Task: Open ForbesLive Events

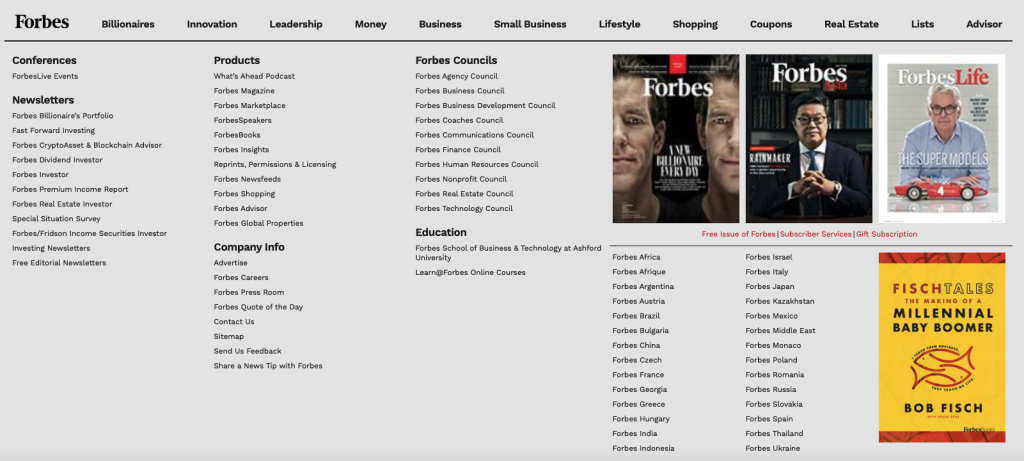Action: tap(45, 76)
